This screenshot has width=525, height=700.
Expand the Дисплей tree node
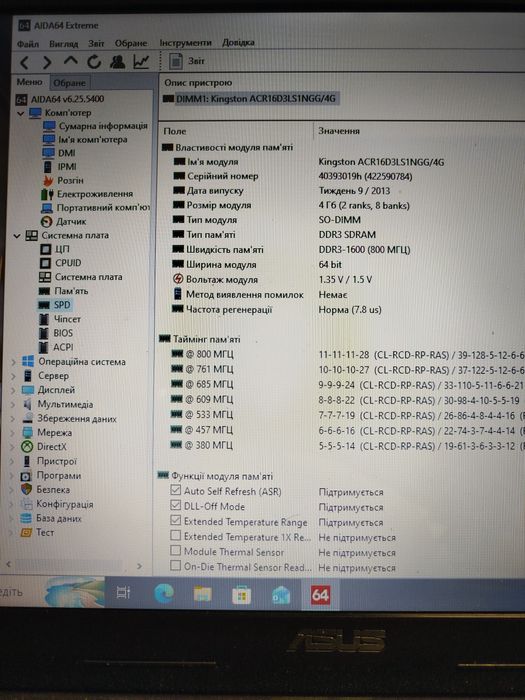tap(13, 391)
